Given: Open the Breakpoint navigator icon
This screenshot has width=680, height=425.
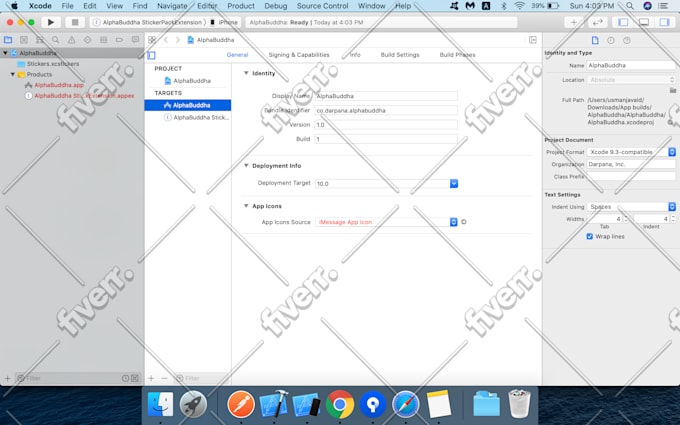Looking at the screenshot, I should pos(119,40).
